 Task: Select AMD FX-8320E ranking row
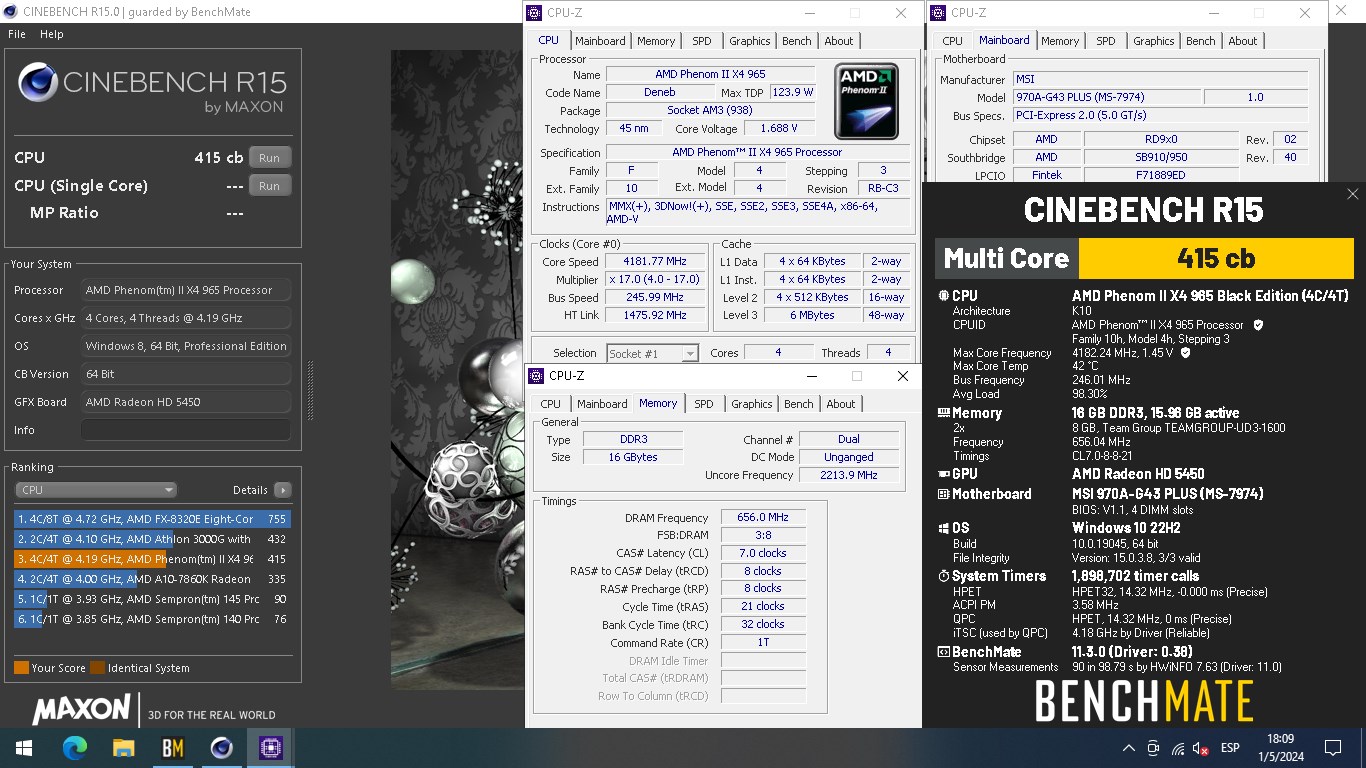[152, 519]
